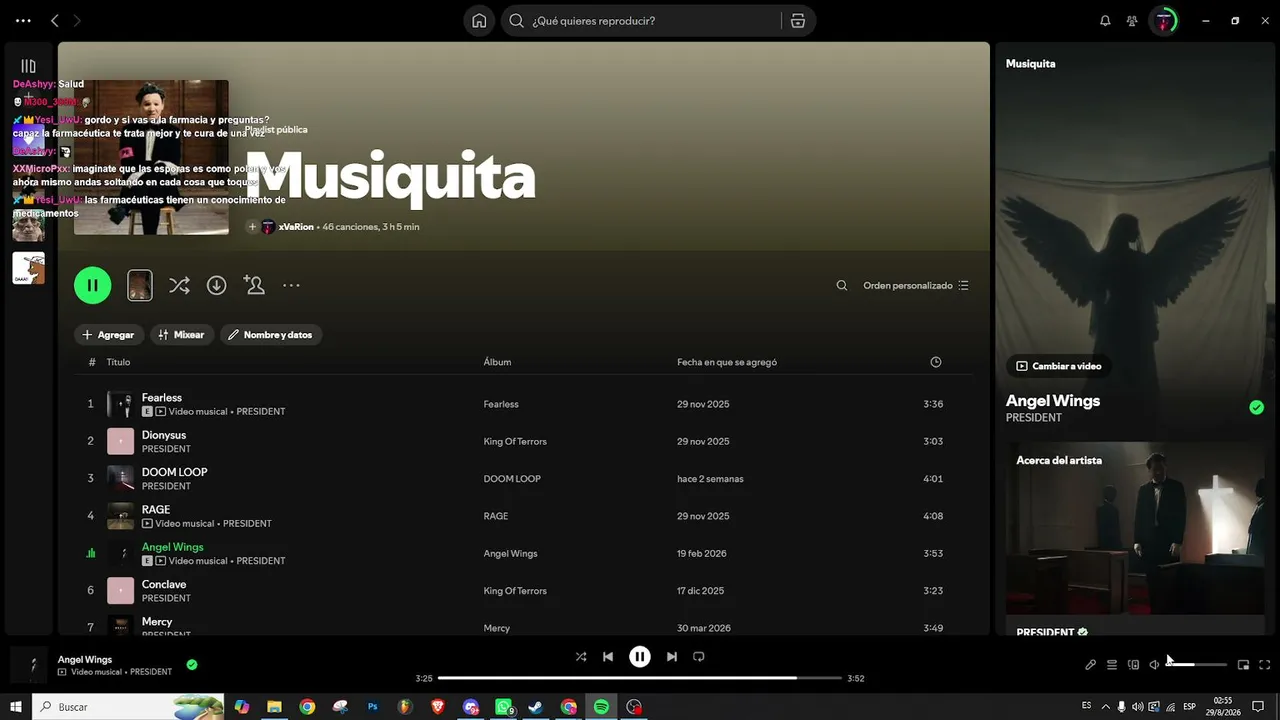The height and width of the screenshot is (720, 1280).
Task: Open the King Of Terrors album for Dionysus
Action: 515,441
